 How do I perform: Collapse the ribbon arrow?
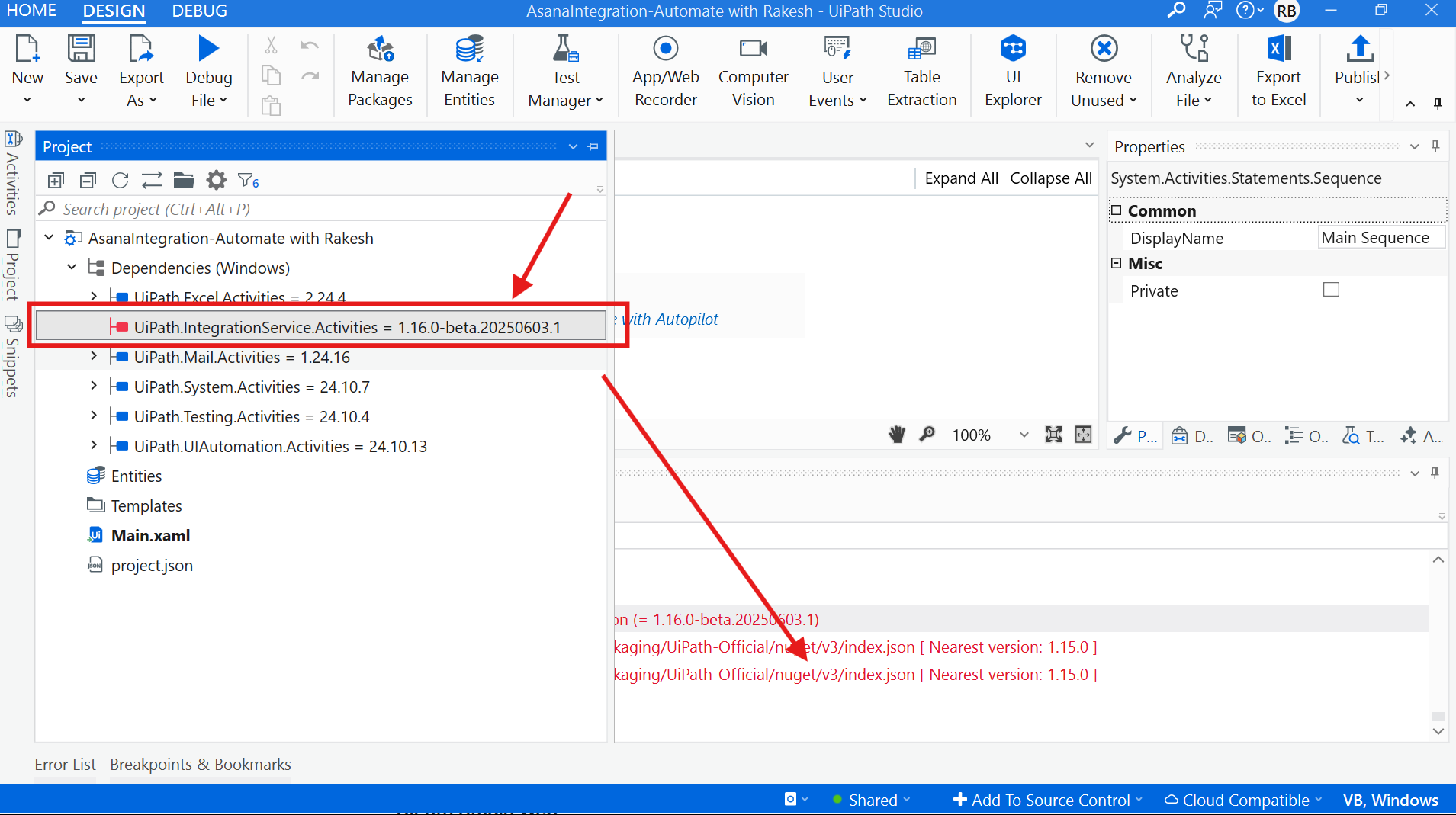point(1410,104)
